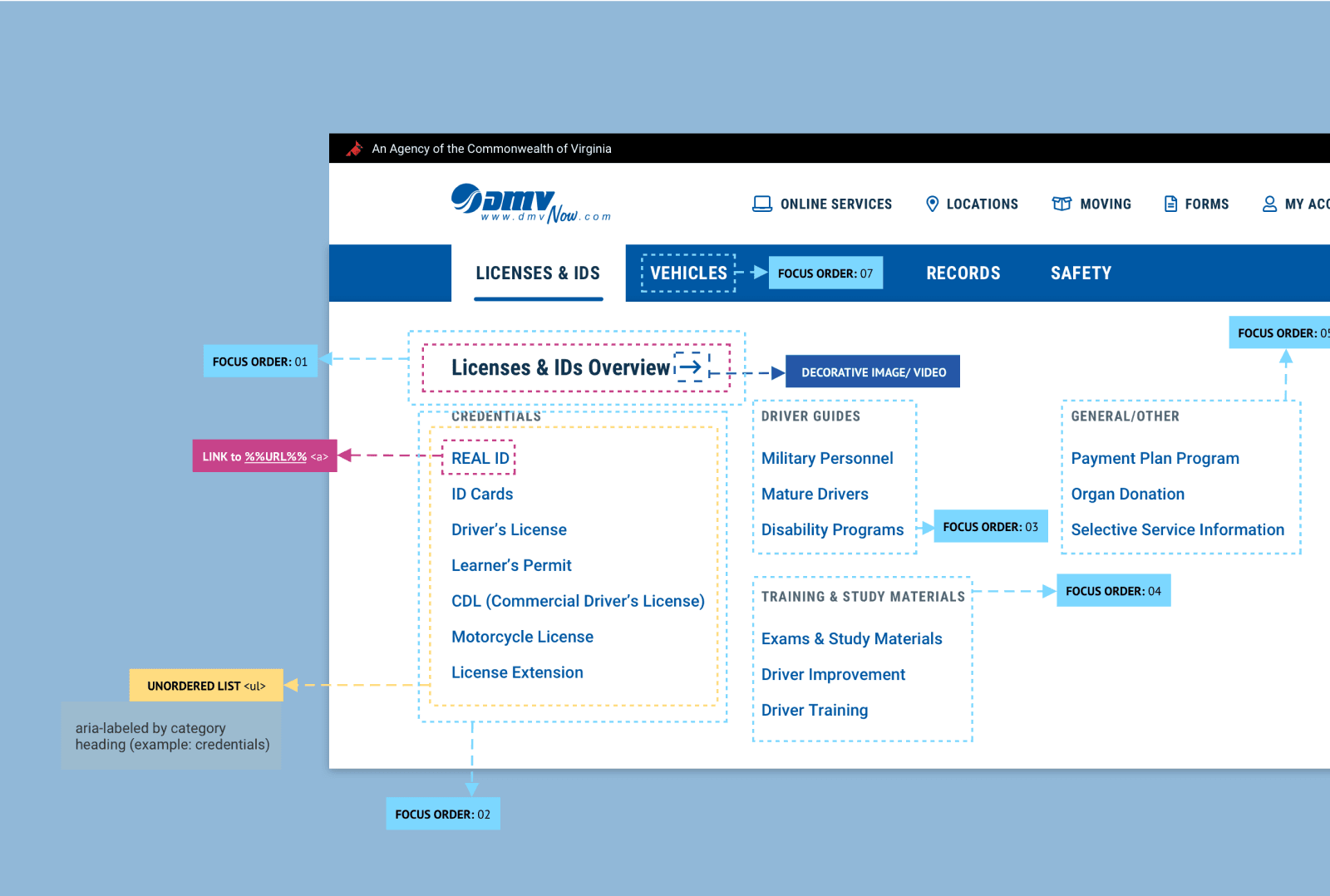
Task: Click the arrow icon after Licenses & IDs Overview
Action: [x=691, y=367]
